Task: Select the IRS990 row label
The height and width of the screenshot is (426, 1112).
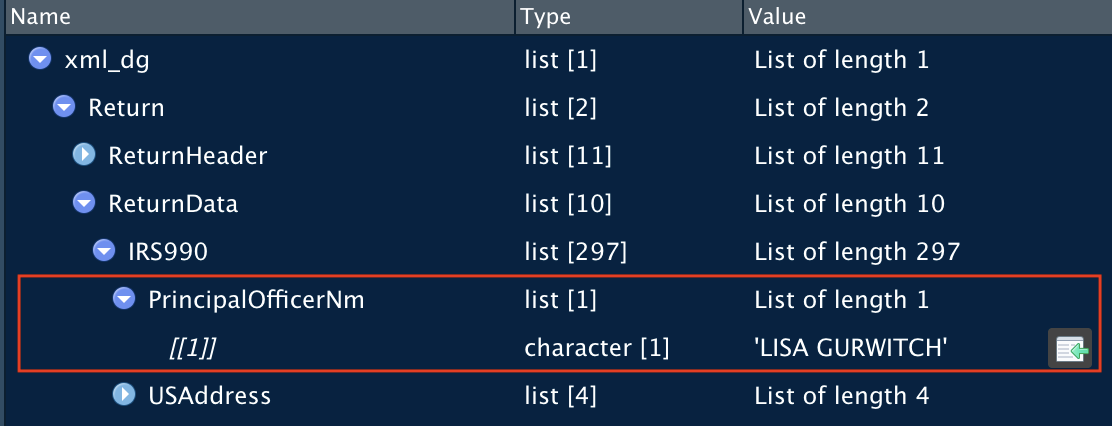Action: click(168, 252)
